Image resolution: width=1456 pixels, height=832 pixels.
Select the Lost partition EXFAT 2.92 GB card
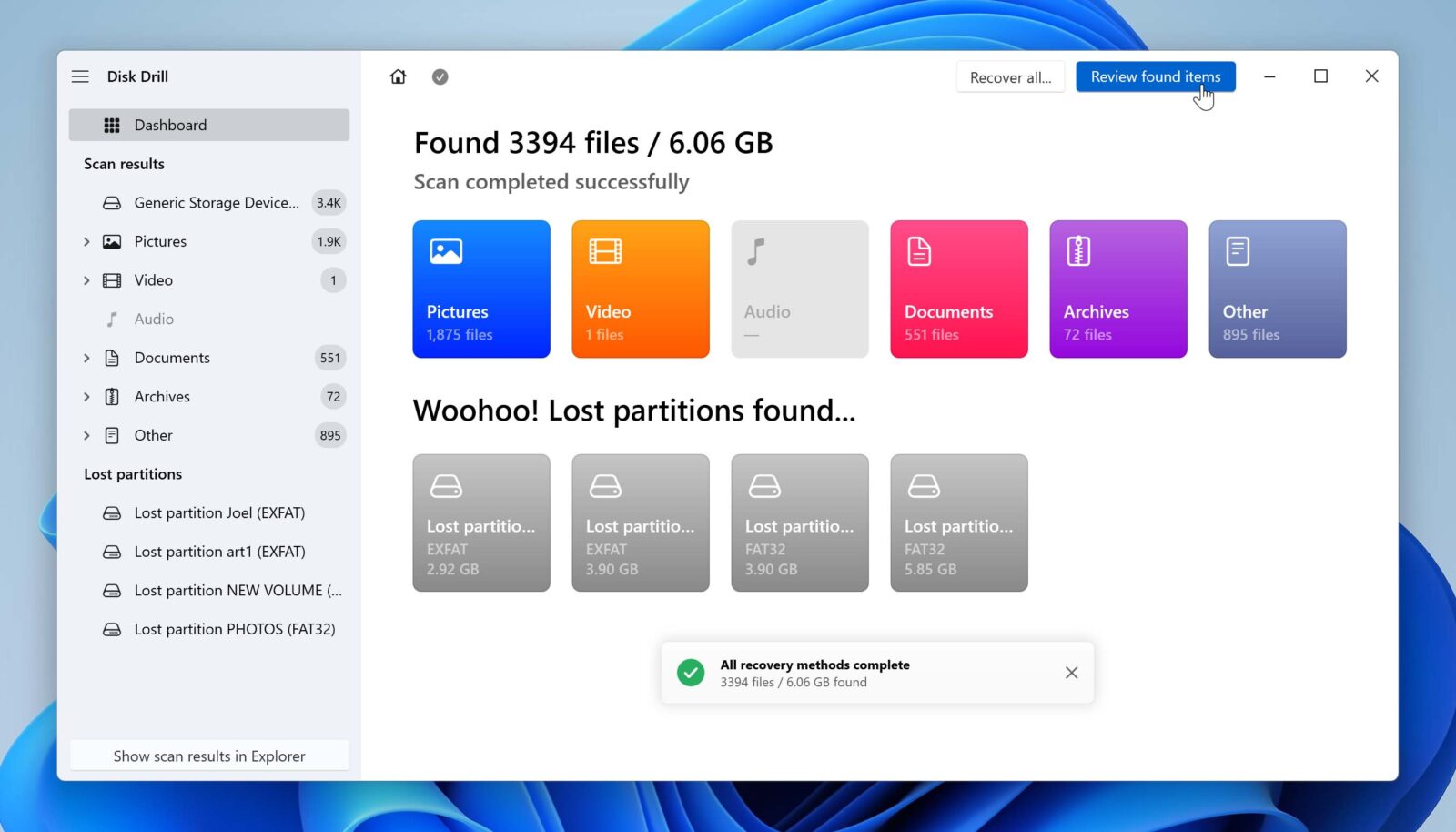(481, 523)
